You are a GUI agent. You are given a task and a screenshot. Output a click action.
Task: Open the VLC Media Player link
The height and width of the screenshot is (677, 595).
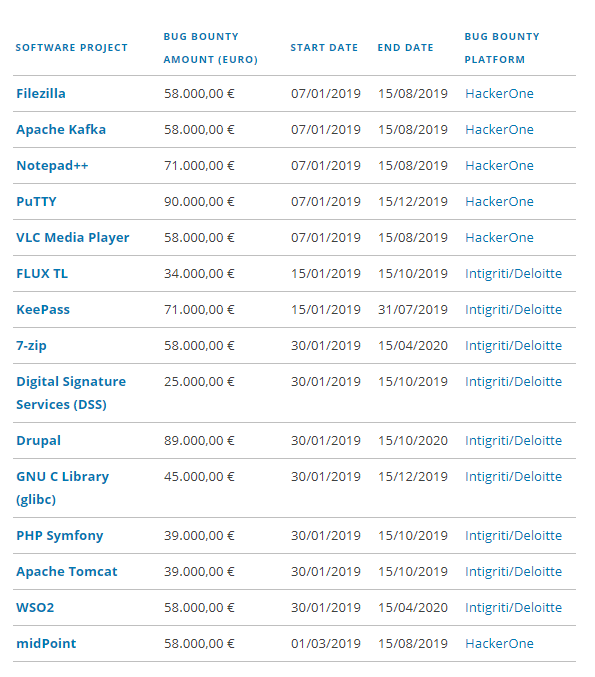coord(73,237)
